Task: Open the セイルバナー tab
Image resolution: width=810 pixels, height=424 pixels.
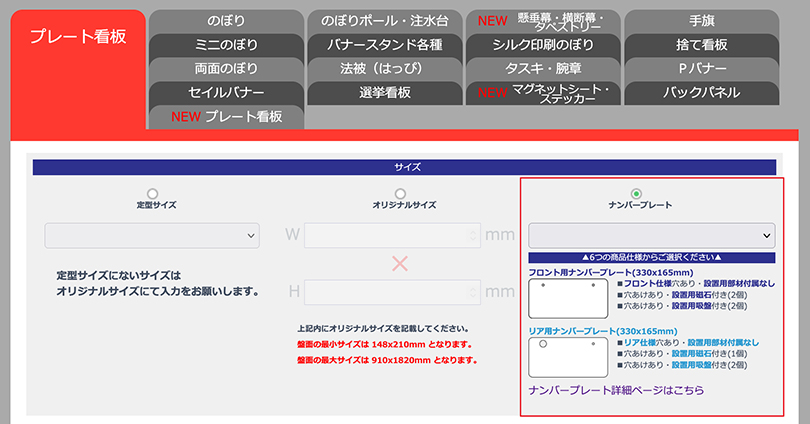Action: (226, 93)
